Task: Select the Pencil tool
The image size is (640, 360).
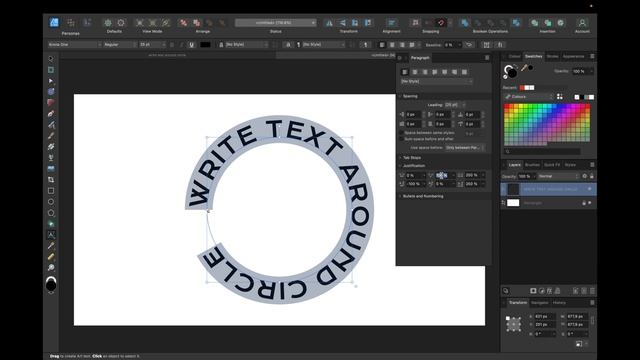Action: pos(51,125)
